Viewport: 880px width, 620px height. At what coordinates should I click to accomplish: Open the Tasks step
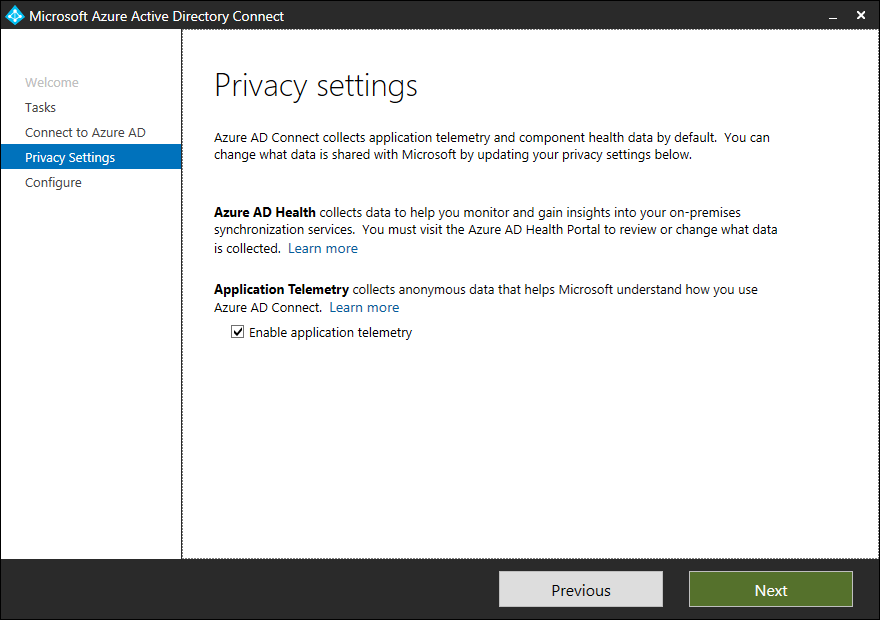click(x=40, y=107)
